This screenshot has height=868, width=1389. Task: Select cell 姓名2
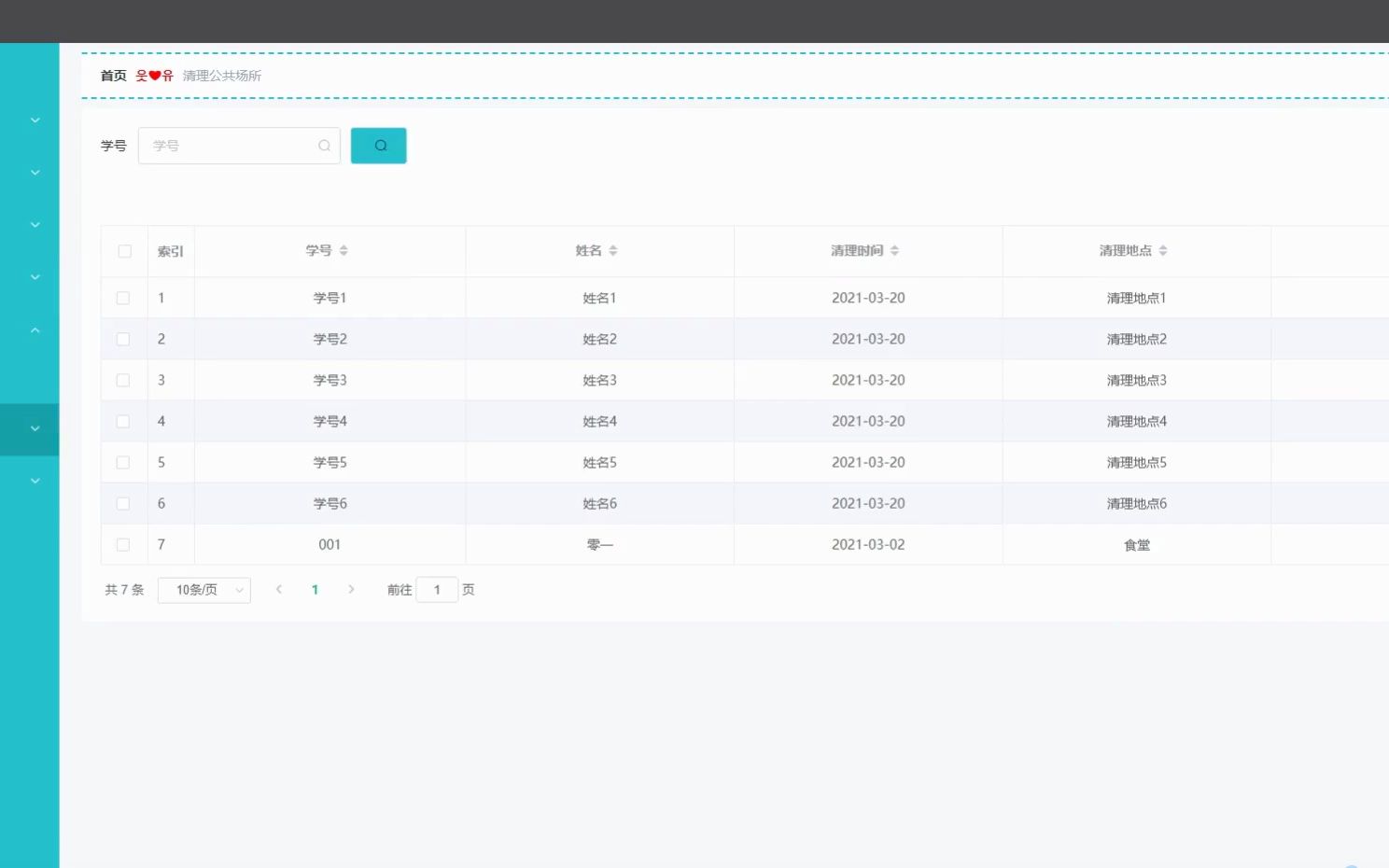(x=599, y=339)
